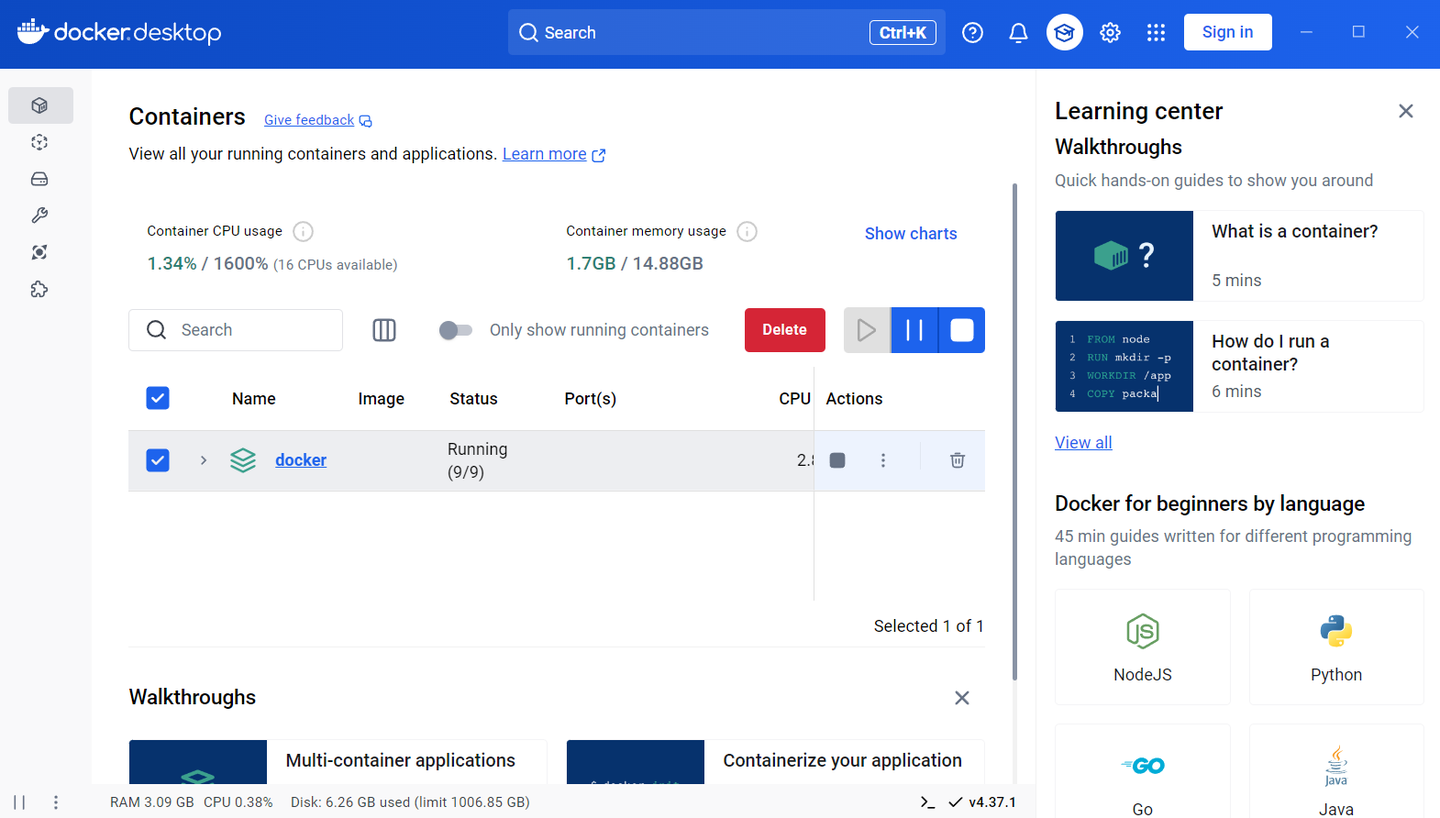Open the three-dot actions menu for docker
Image resolution: width=1440 pixels, height=818 pixels.
[x=883, y=460]
